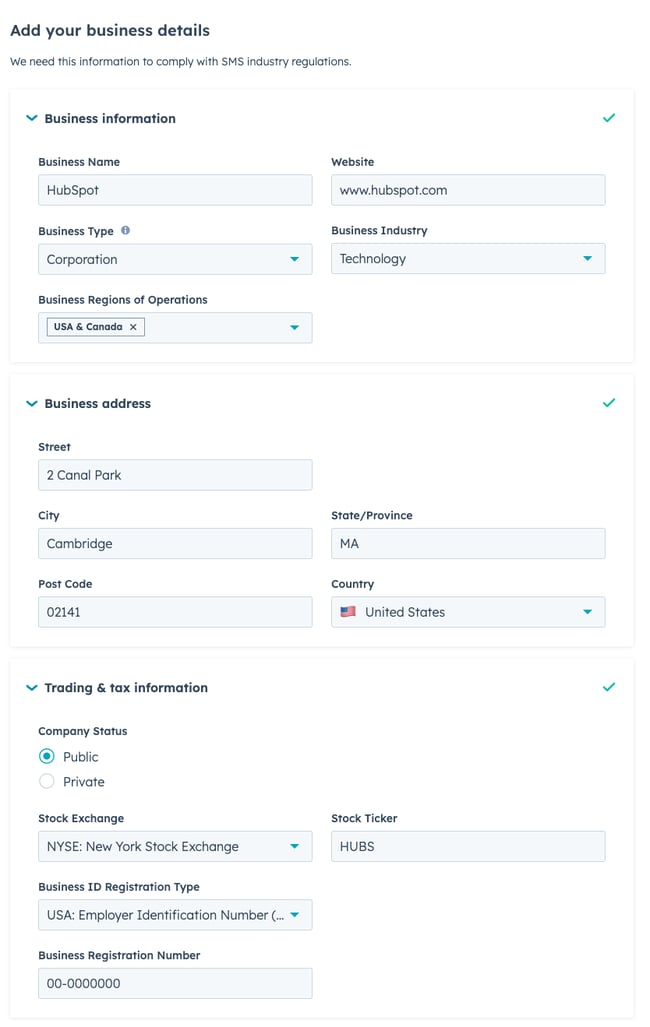The image size is (650, 1027).
Task: Open the Stock Exchange dropdown
Action: [x=175, y=846]
